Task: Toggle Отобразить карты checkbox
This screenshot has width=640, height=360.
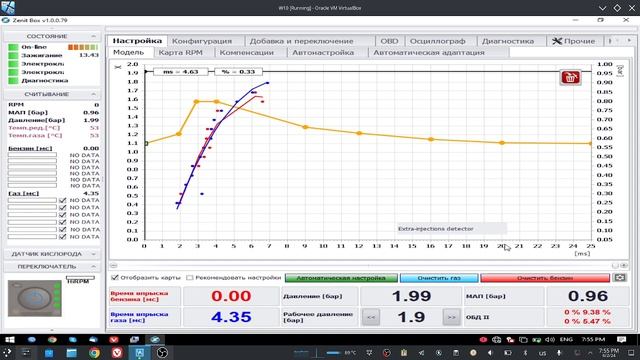Action: point(115,278)
